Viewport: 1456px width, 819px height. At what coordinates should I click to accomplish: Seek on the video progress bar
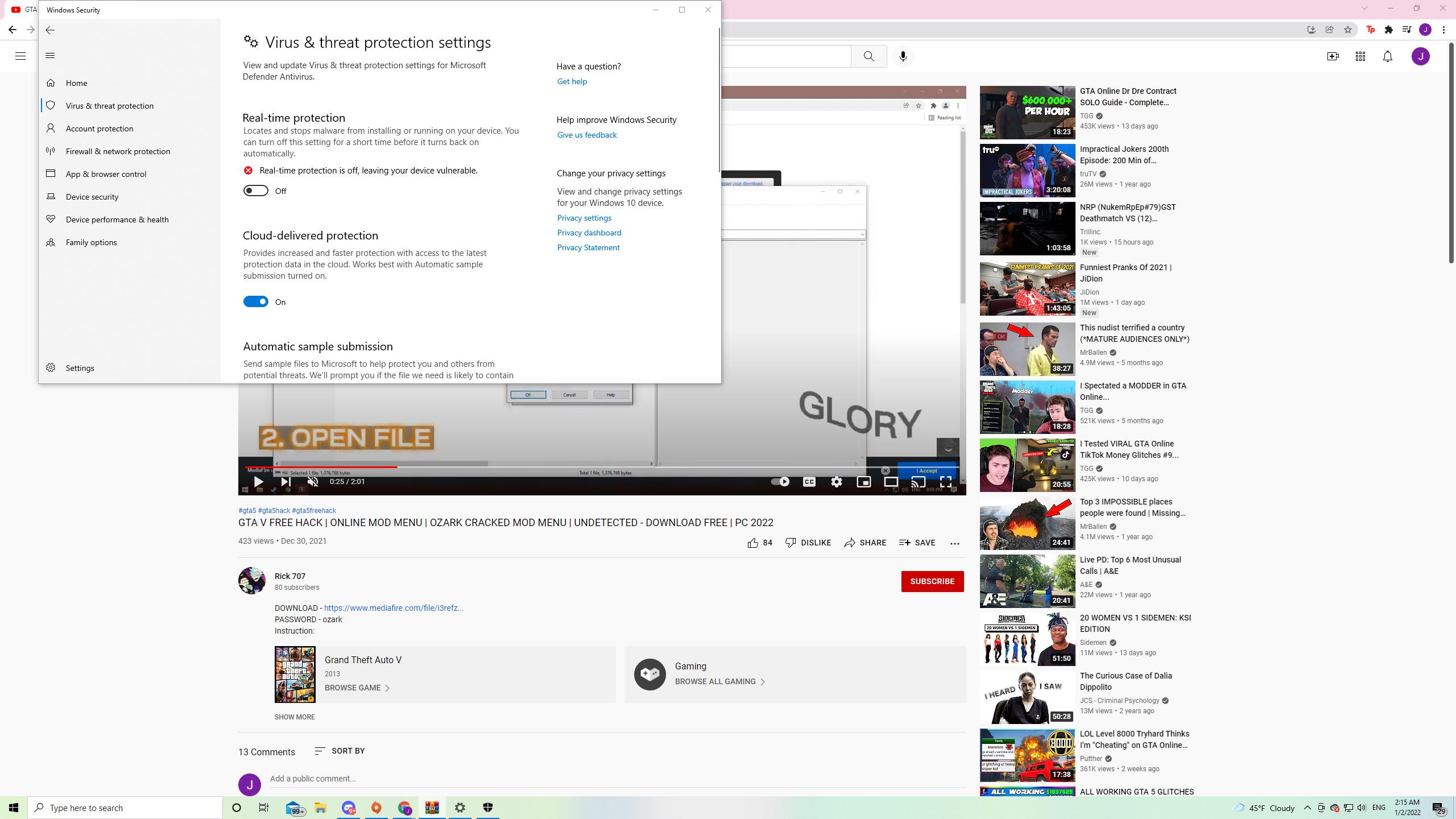(569, 467)
